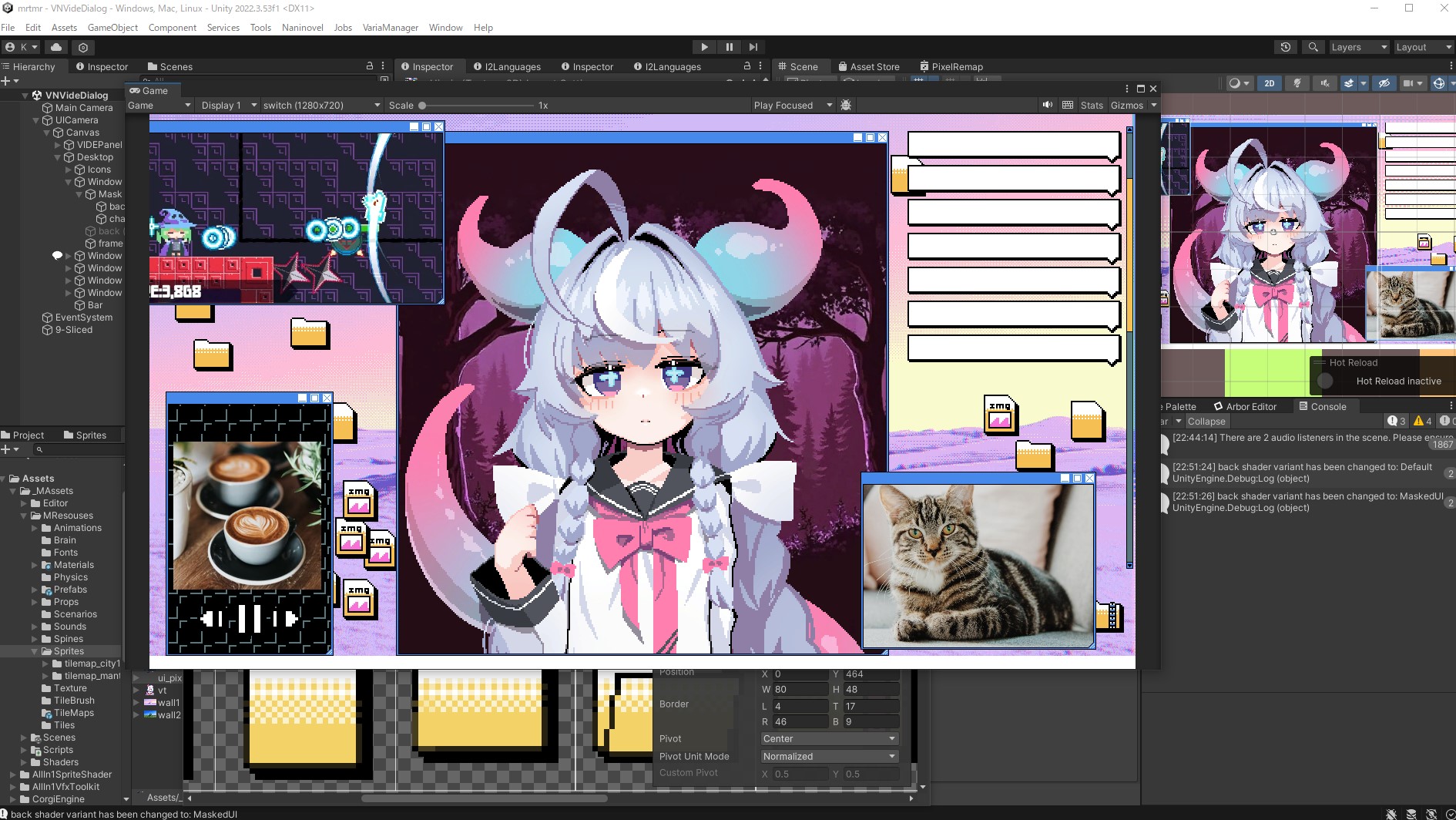The image size is (1456, 820).
Task: Select EventSystem in the Hierarchy
Action: tap(83, 318)
